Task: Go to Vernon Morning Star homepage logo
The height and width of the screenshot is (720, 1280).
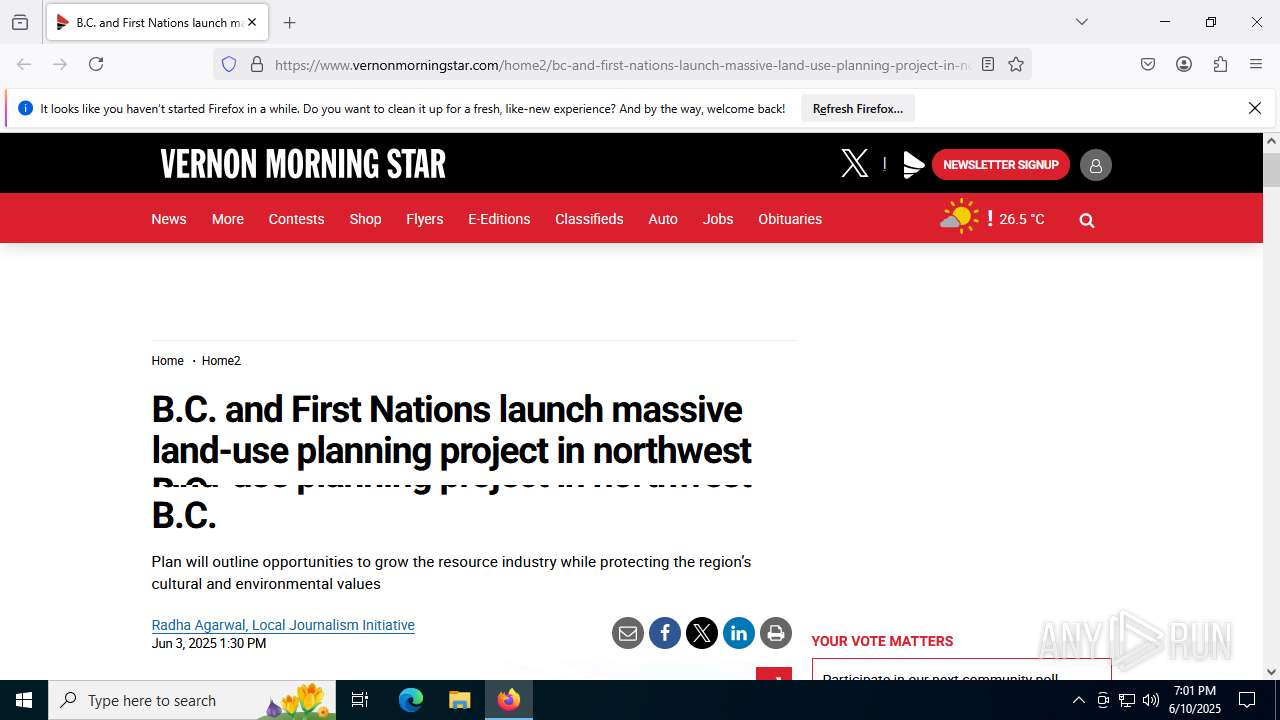Action: coord(303,164)
